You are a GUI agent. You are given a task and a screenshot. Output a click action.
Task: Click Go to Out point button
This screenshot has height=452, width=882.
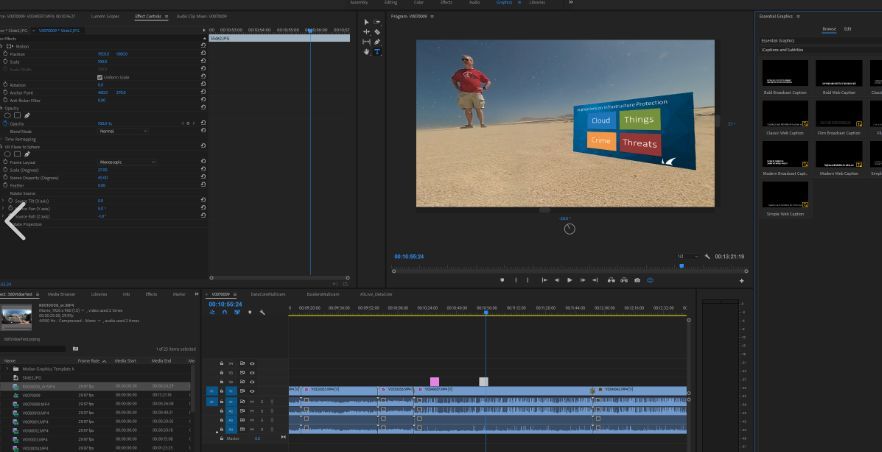pos(595,280)
